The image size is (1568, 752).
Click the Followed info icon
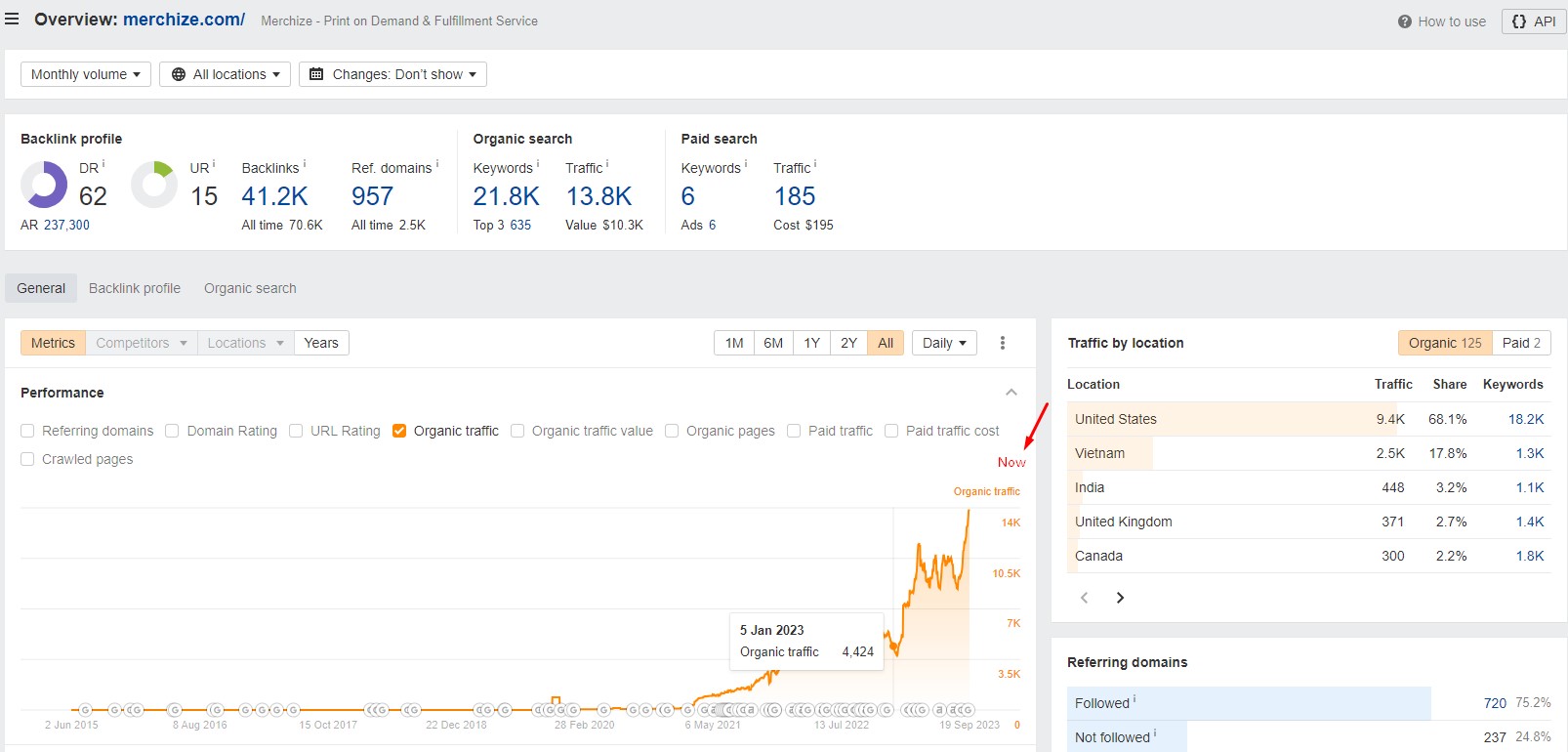coord(1135,699)
